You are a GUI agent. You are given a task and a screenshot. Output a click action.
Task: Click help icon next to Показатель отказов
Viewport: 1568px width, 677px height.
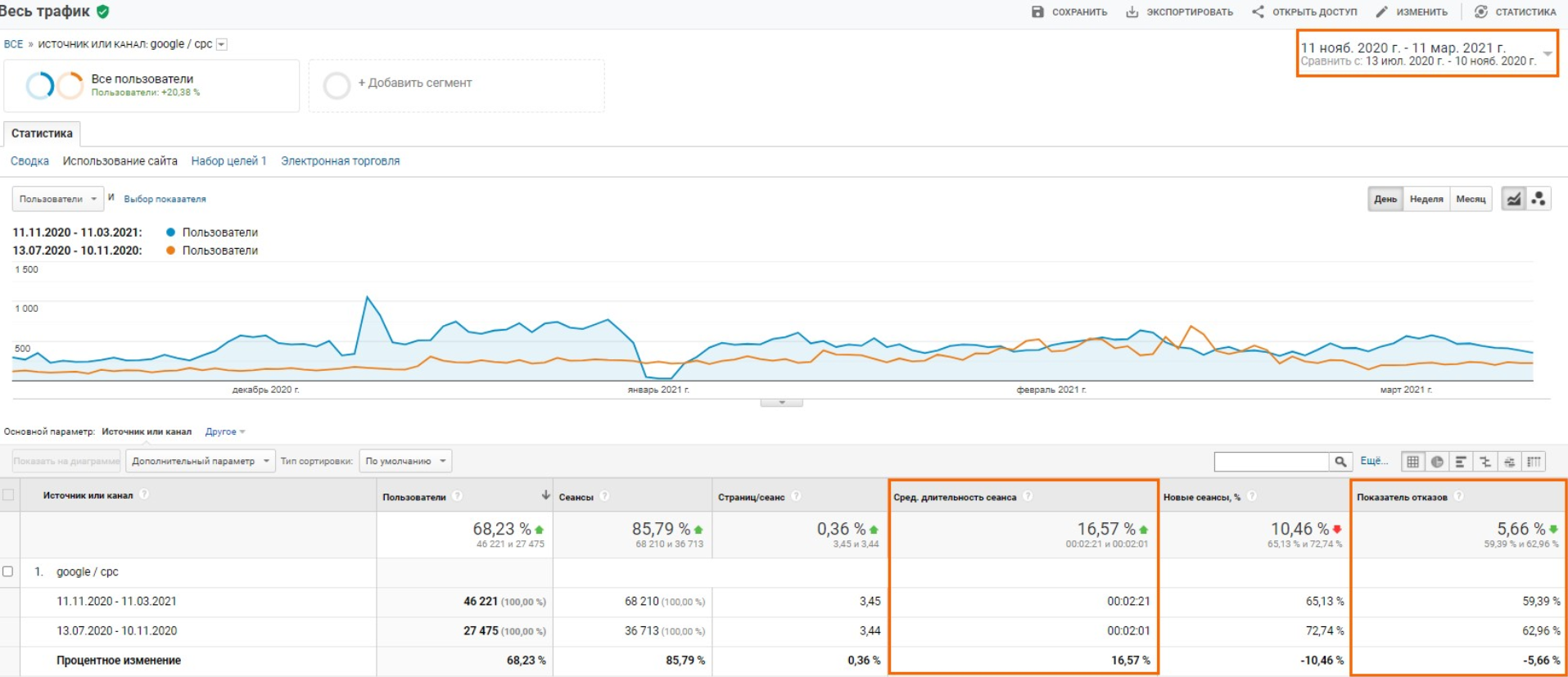[x=1458, y=496]
